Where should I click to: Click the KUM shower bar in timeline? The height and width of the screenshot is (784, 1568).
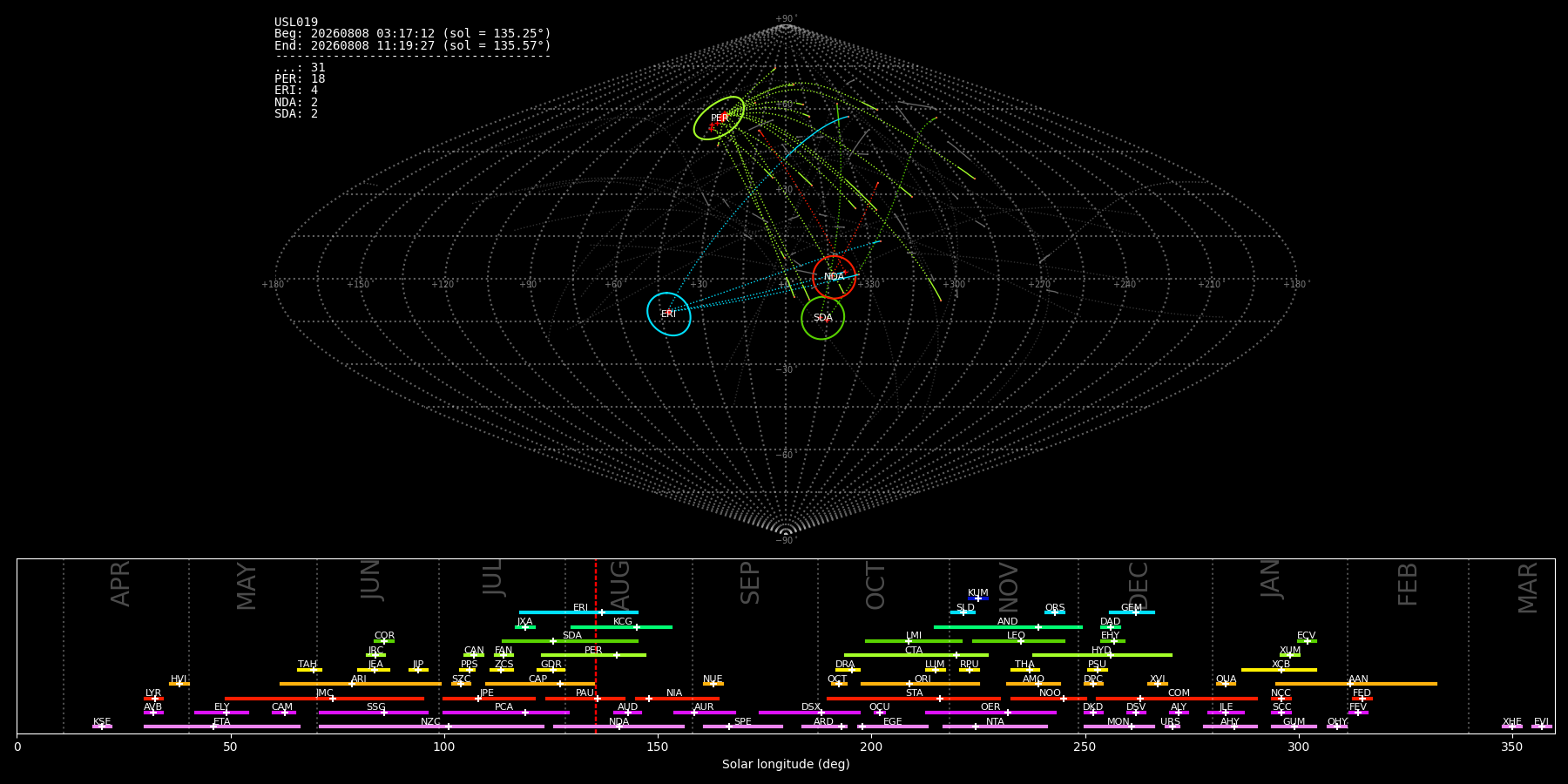(x=978, y=598)
